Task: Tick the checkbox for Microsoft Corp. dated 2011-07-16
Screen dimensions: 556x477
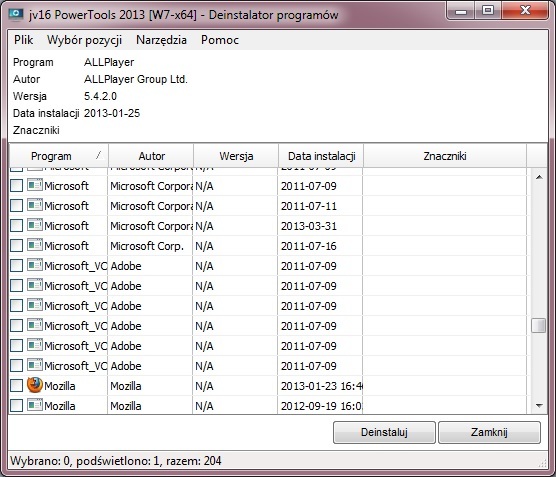Action: (16, 245)
